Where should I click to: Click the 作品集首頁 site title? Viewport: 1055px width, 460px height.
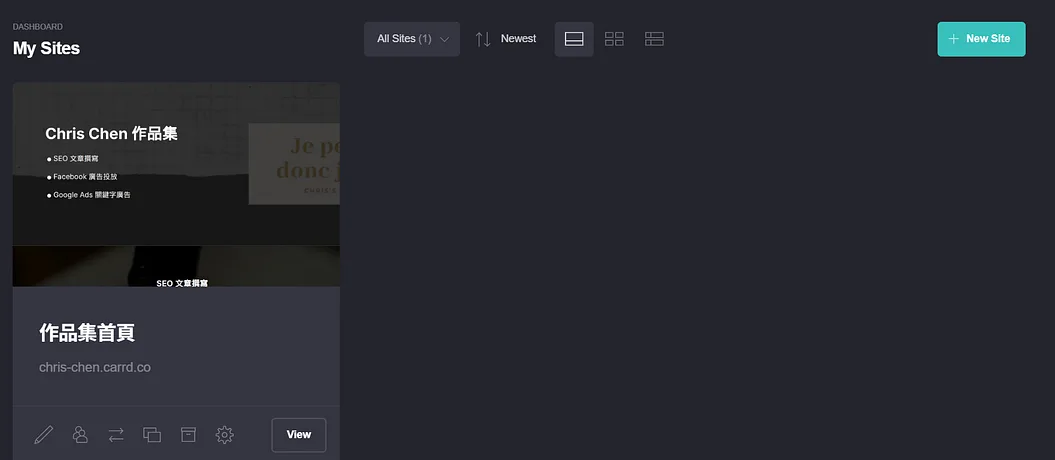87,333
